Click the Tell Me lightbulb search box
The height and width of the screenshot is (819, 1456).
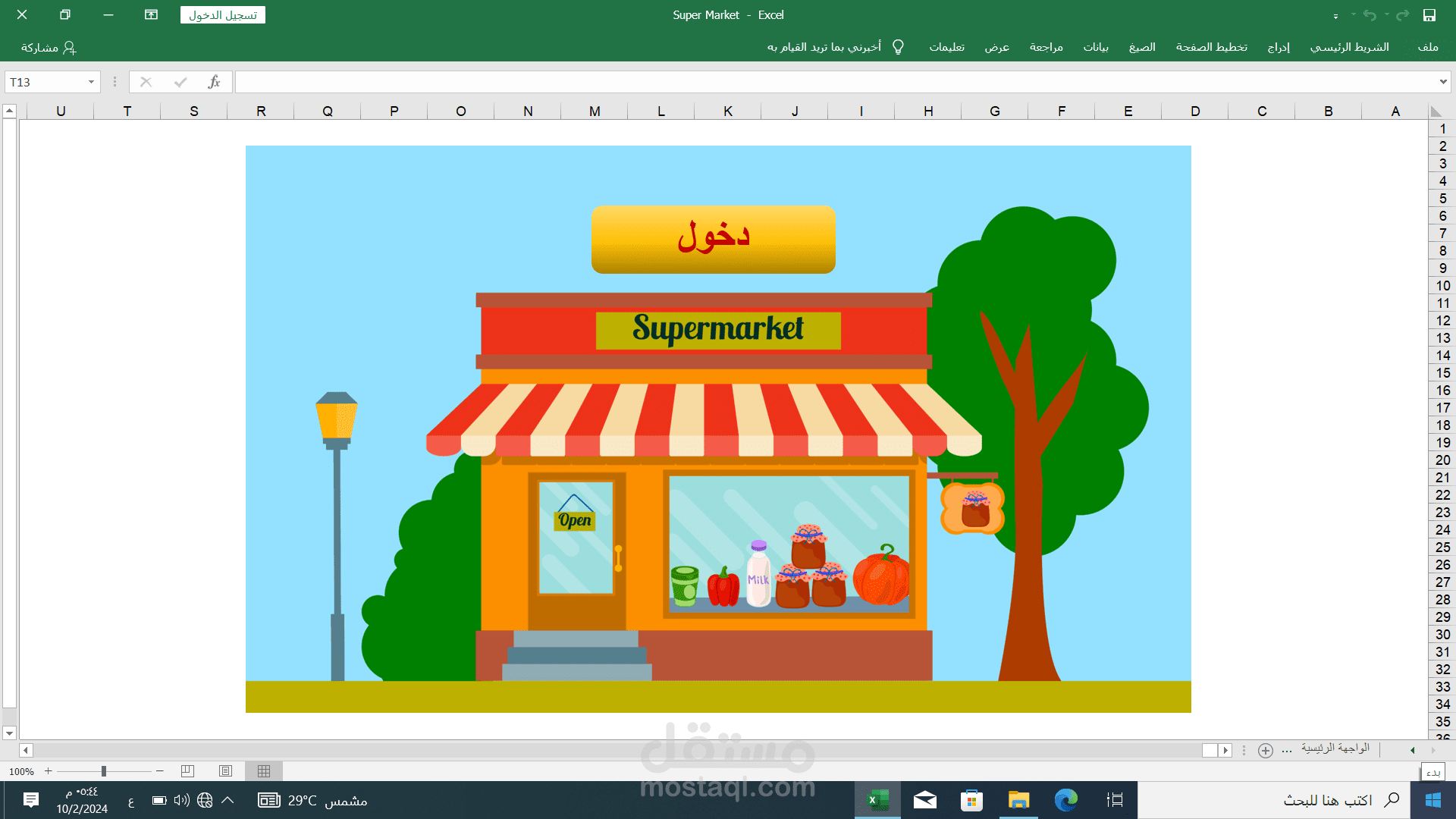pyautogui.click(x=836, y=47)
